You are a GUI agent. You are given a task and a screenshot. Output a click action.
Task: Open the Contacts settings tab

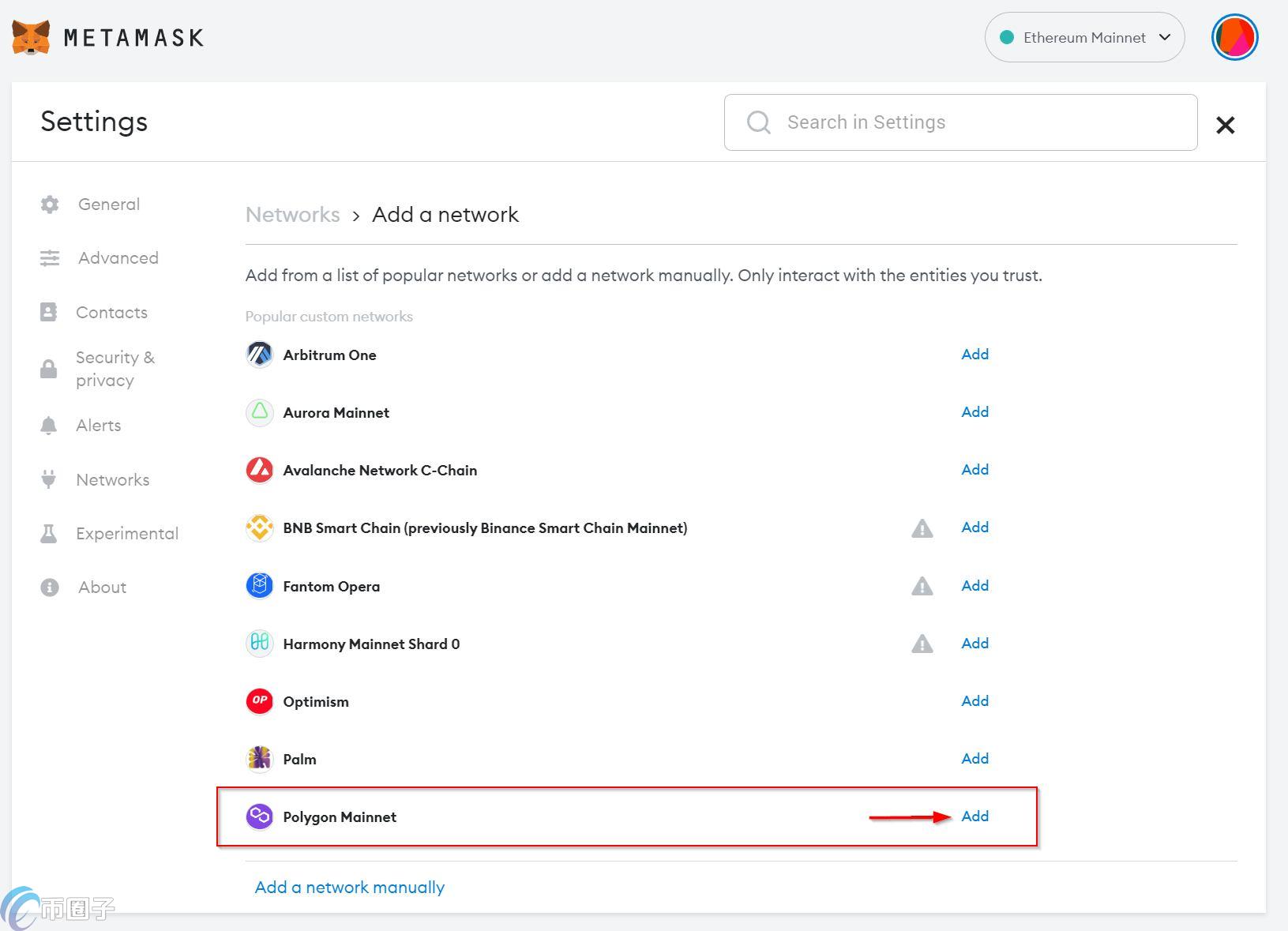click(x=111, y=313)
